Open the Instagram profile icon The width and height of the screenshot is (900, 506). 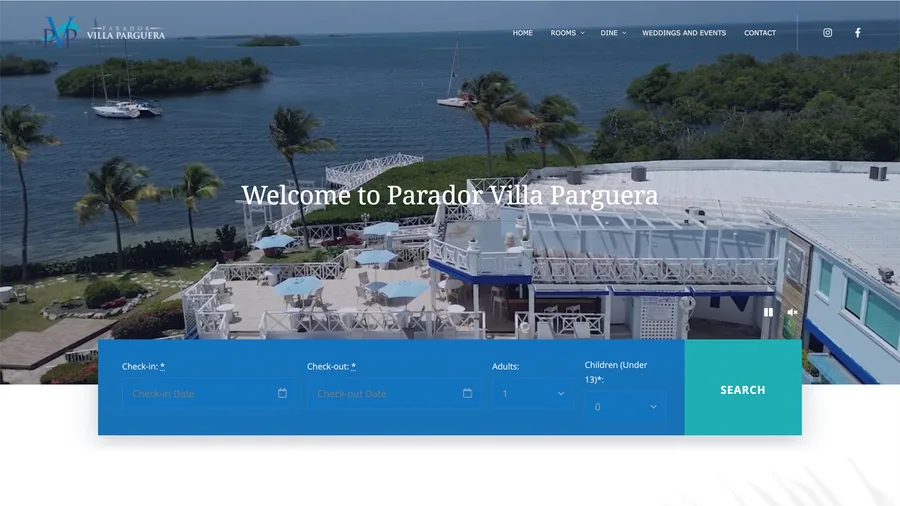(827, 33)
